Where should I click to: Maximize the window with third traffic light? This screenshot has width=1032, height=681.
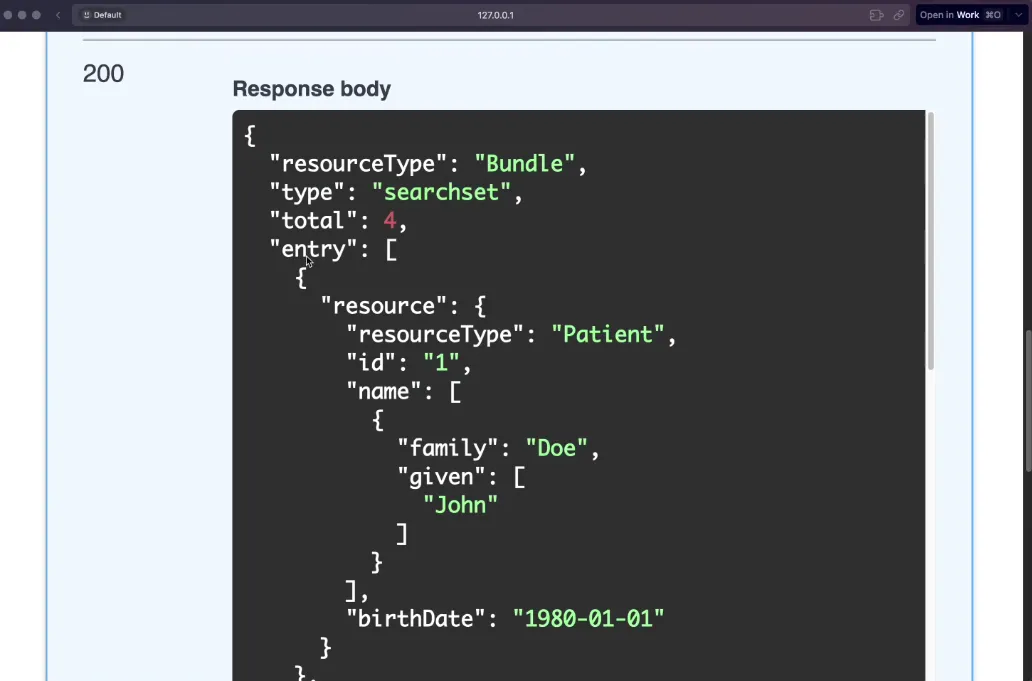click(37, 15)
